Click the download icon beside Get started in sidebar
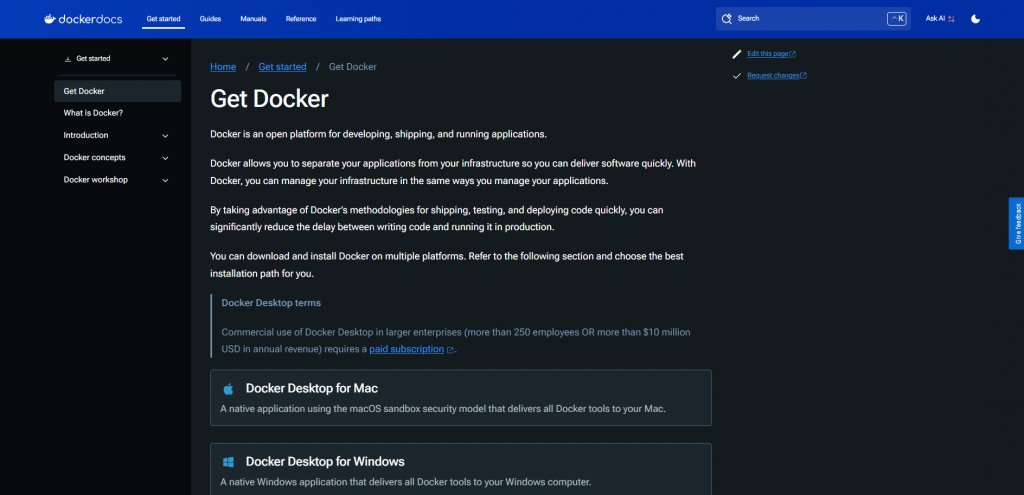This screenshot has height=495, width=1024. (68, 59)
